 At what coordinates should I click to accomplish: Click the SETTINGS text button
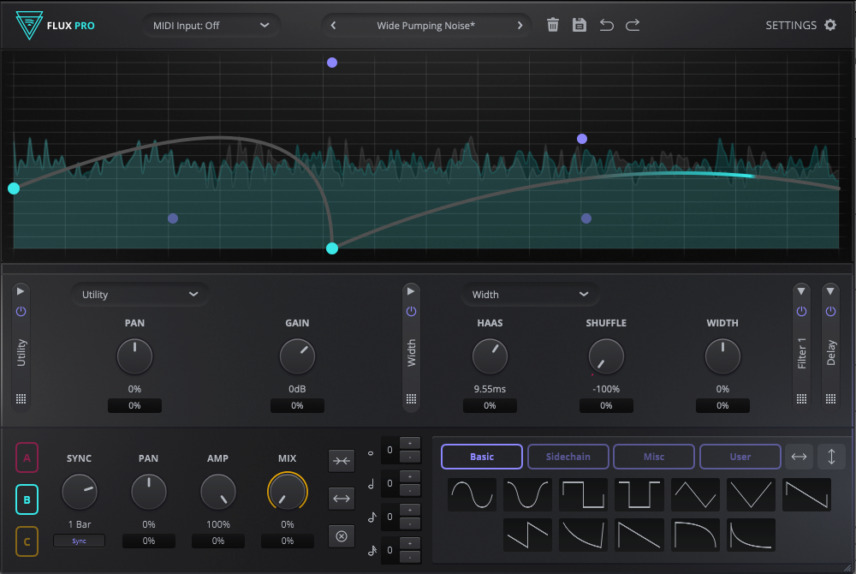[x=790, y=25]
